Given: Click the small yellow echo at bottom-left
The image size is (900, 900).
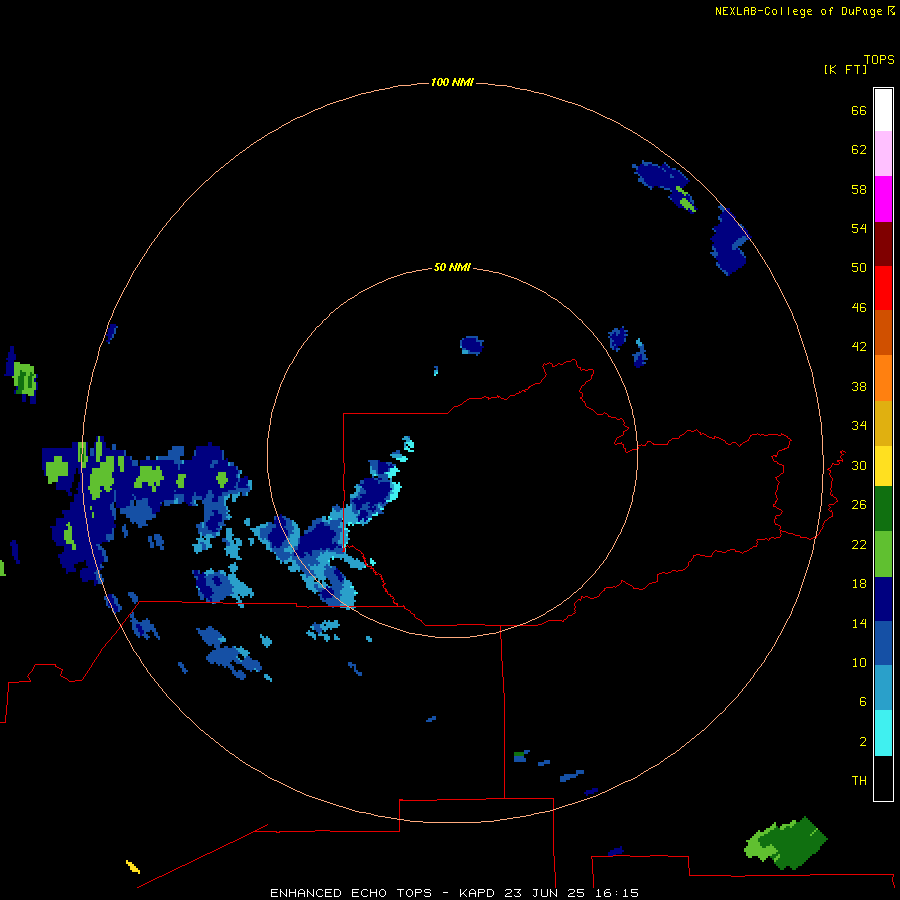Looking at the screenshot, I should pos(133,867).
